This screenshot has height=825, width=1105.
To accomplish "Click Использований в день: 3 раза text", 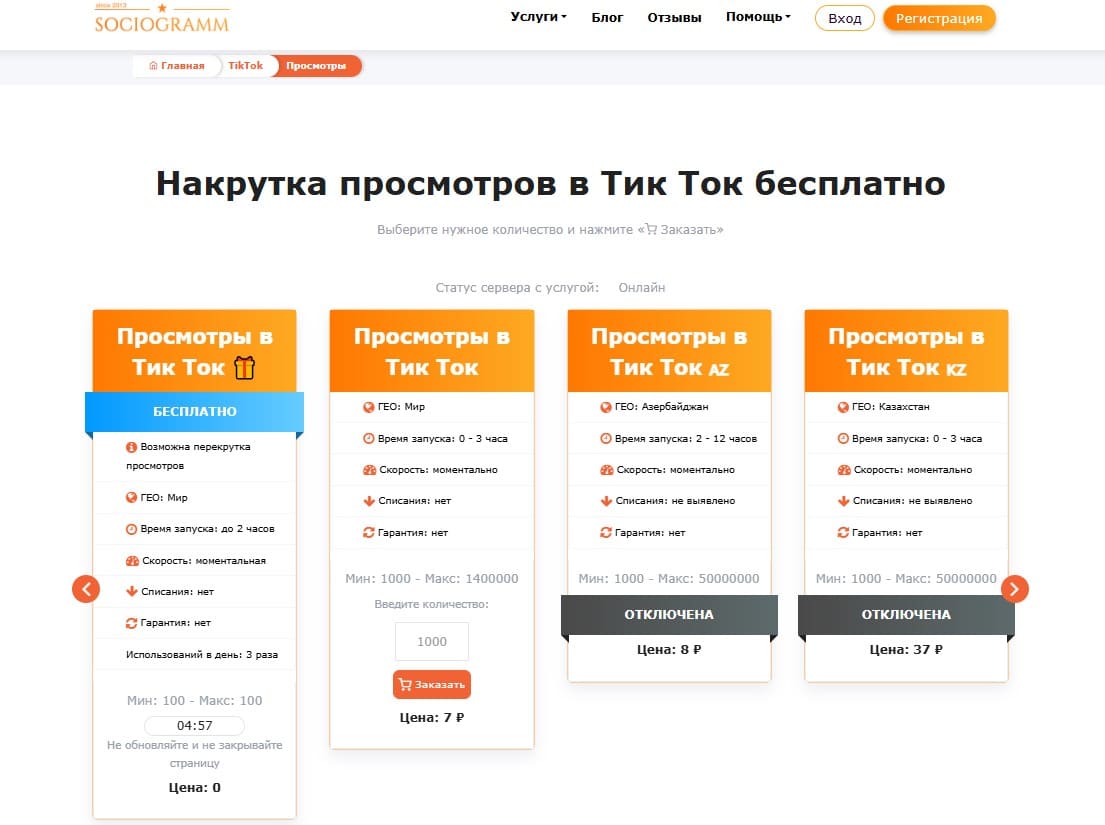I will (x=202, y=655).
